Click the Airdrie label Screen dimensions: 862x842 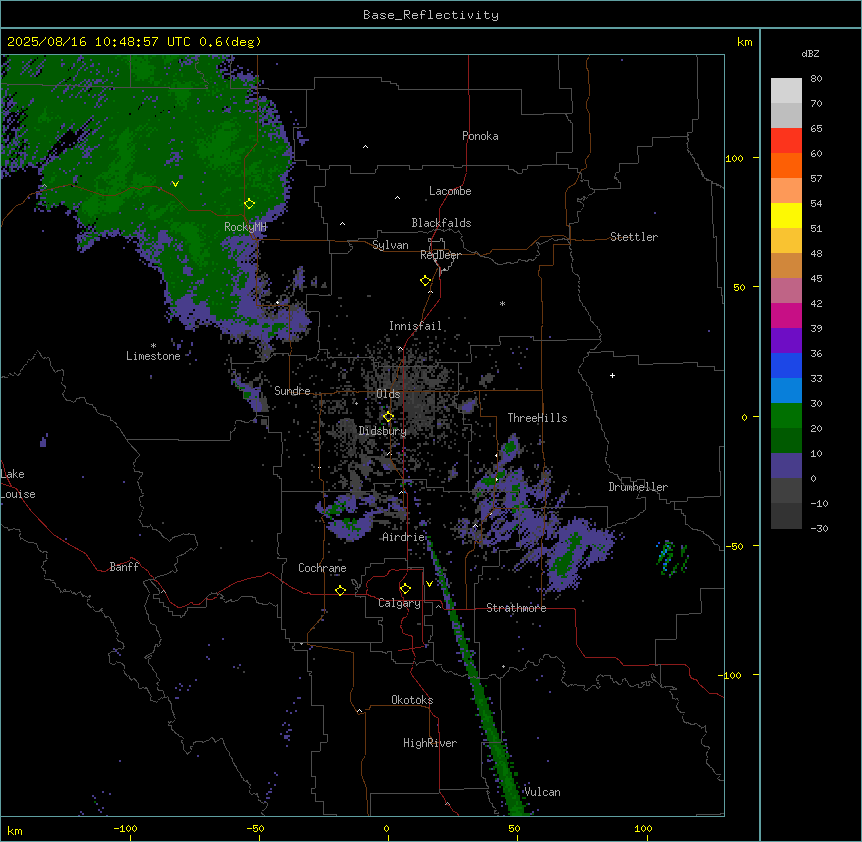point(404,537)
